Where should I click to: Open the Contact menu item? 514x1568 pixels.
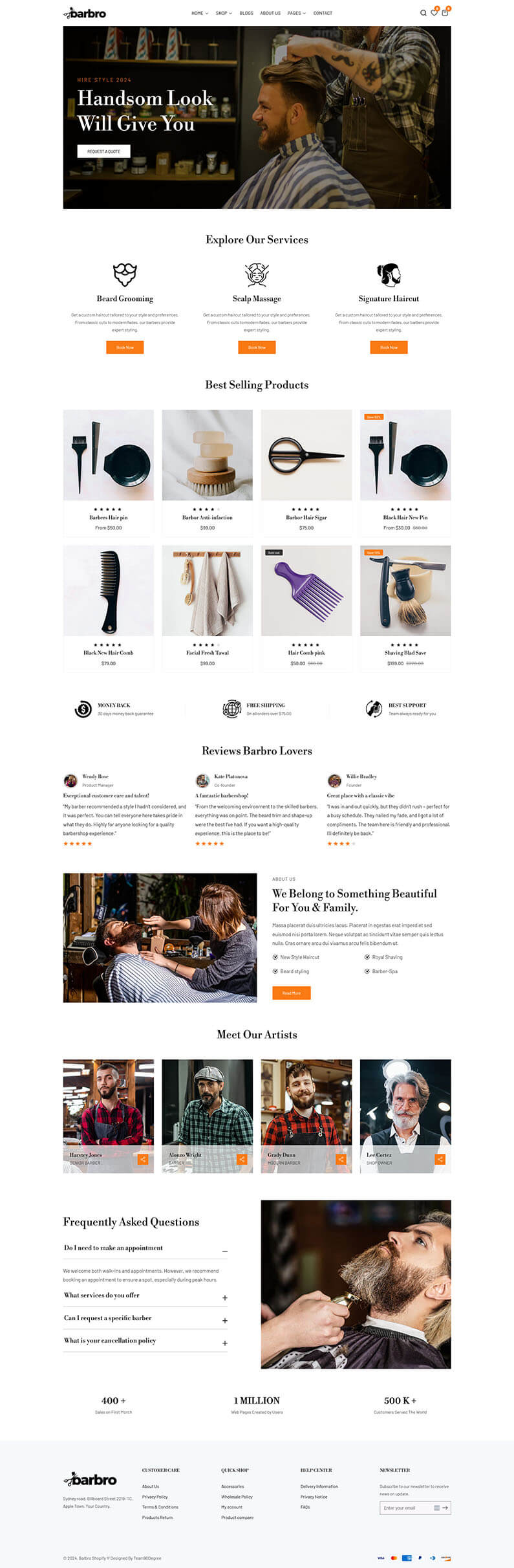pyautogui.click(x=323, y=13)
